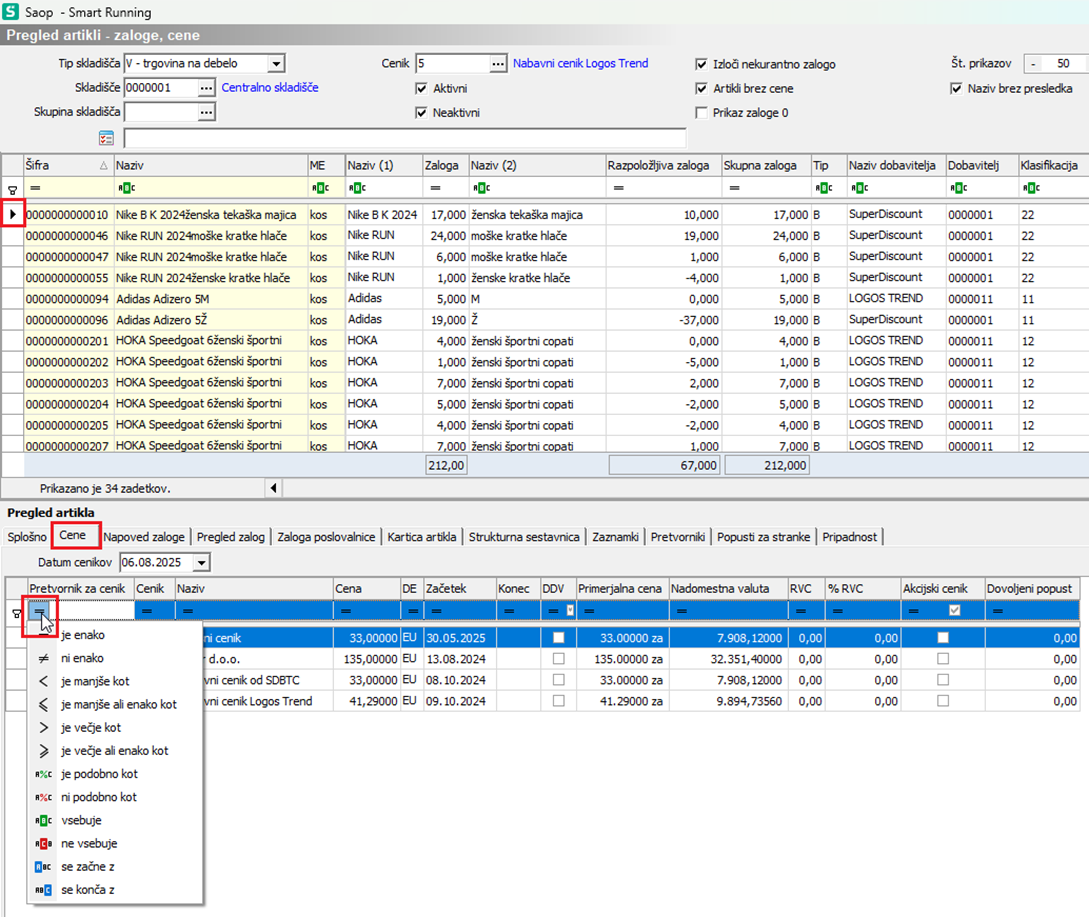The image size is (1089, 917).
Task: Click the Skladišče lookup ellipsis button
Action: click(x=206, y=88)
